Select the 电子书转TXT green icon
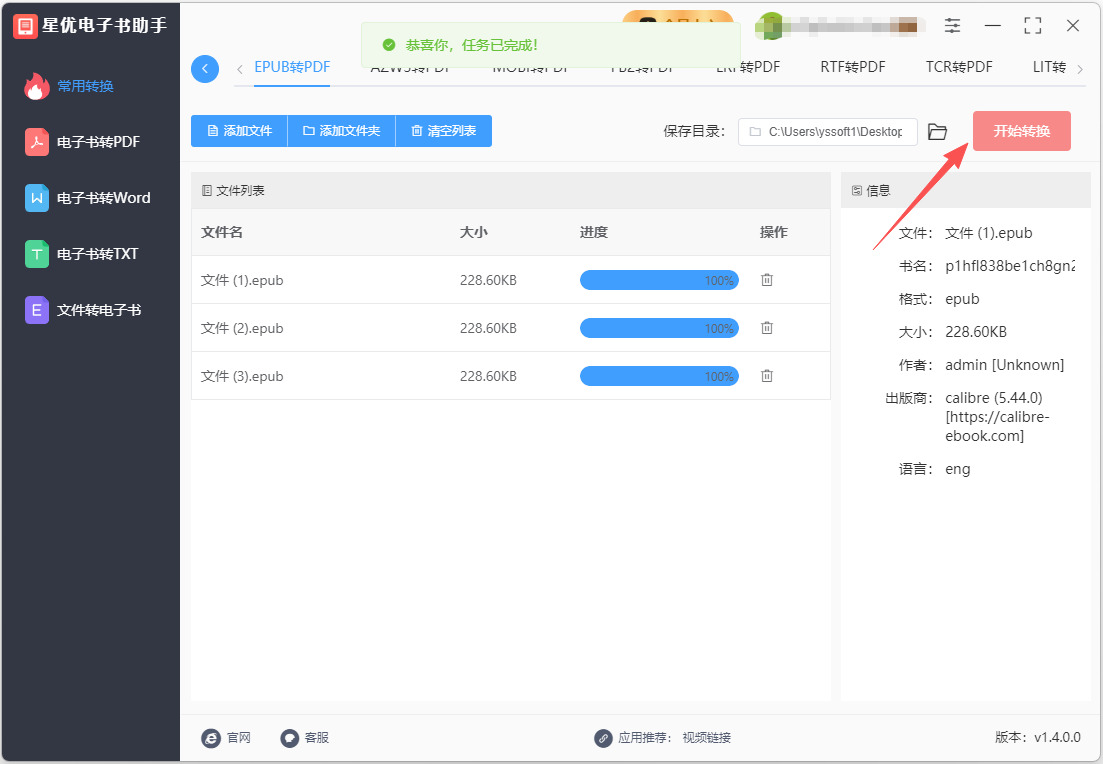This screenshot has width=1103, height=764. point(37,254)
